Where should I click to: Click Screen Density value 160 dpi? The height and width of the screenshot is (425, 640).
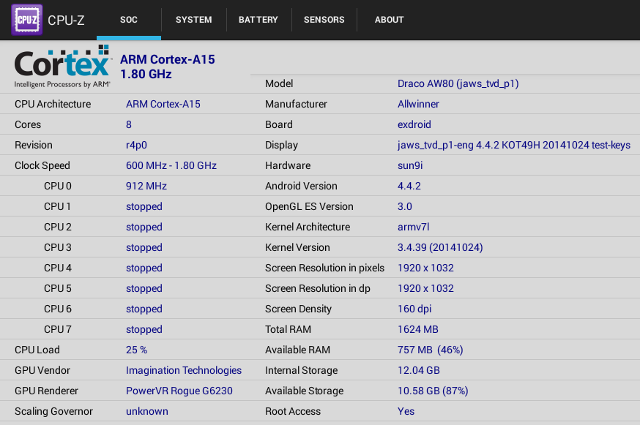pos(414,309)
